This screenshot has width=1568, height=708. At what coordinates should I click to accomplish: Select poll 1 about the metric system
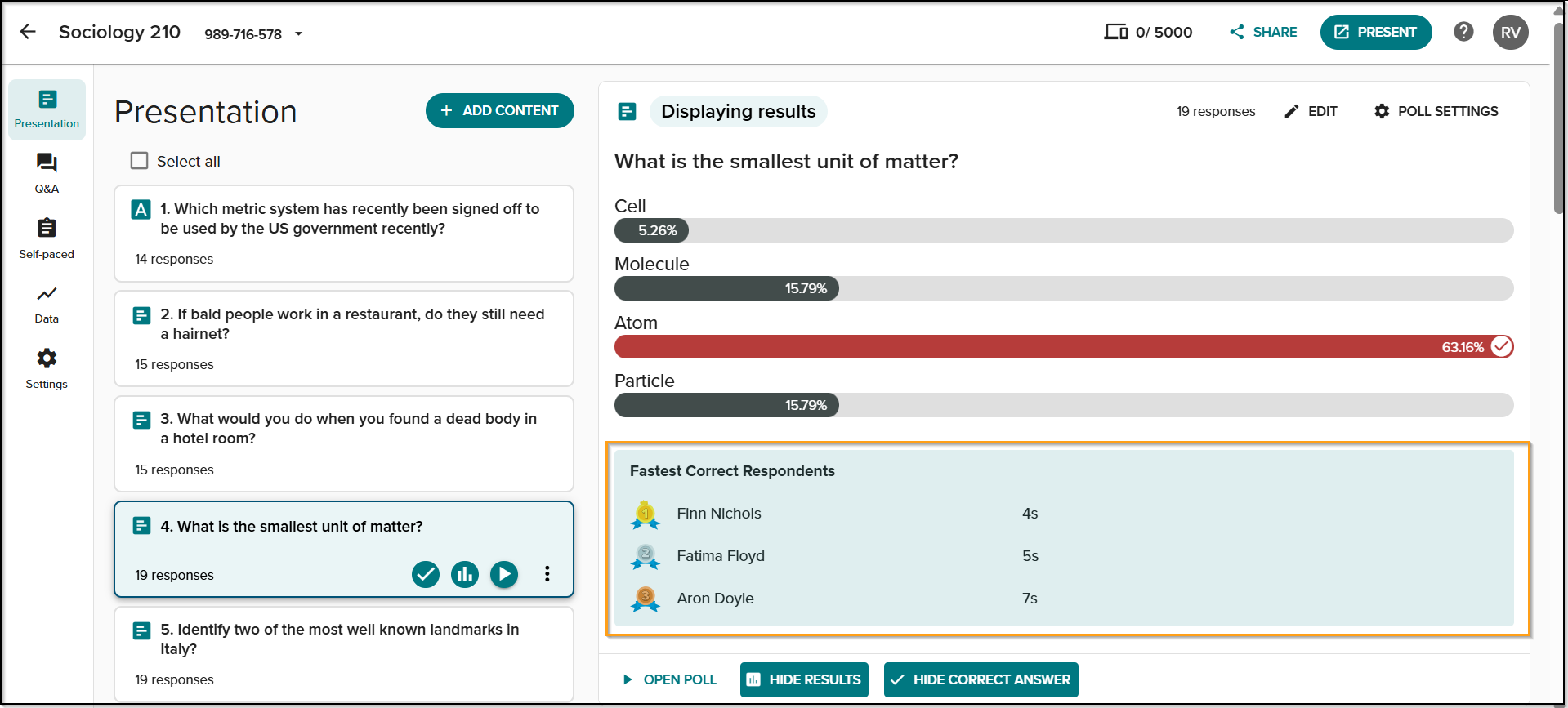[344, 234]
